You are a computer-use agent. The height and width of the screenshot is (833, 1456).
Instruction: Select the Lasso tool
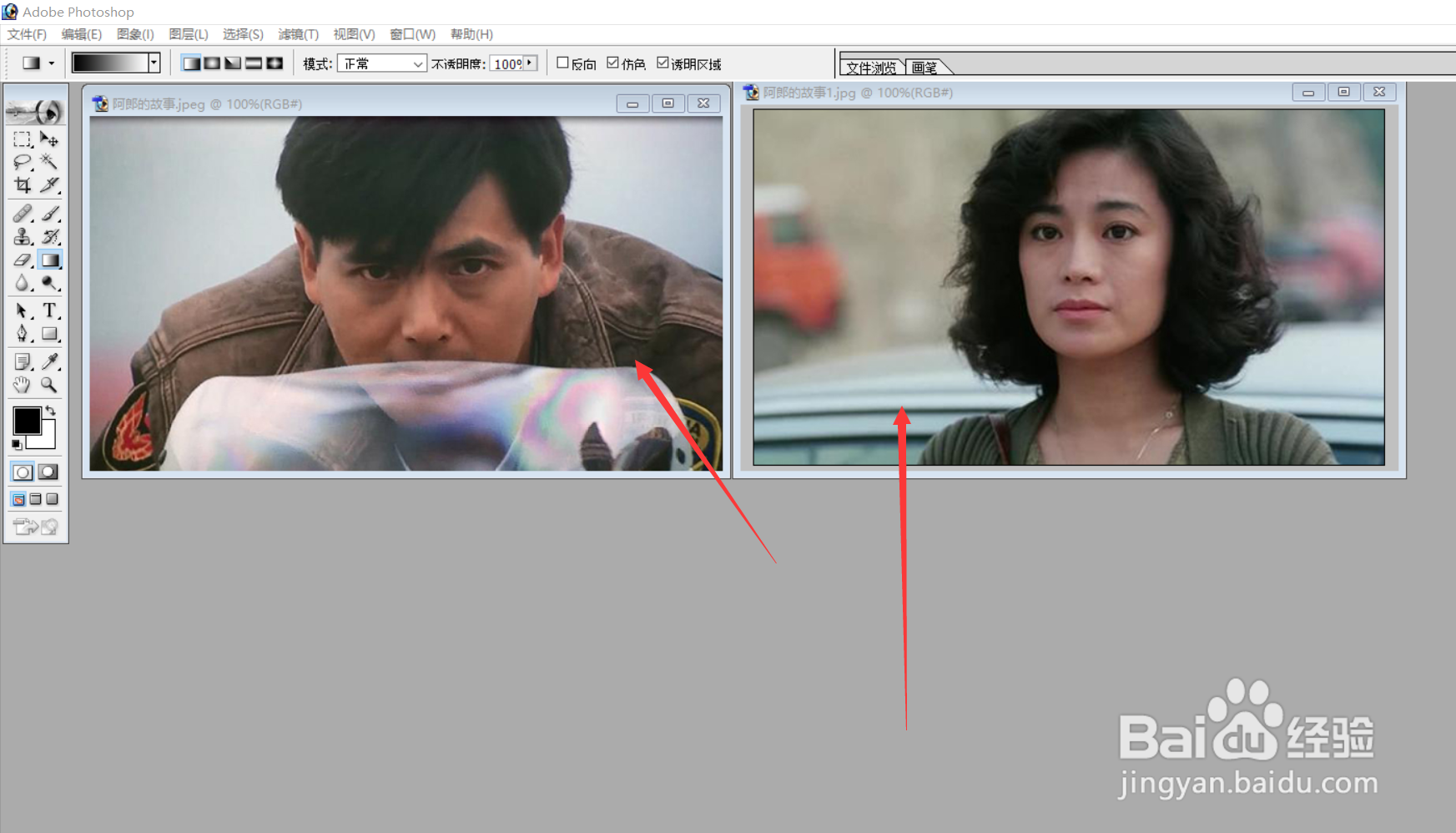coord(23,162)
